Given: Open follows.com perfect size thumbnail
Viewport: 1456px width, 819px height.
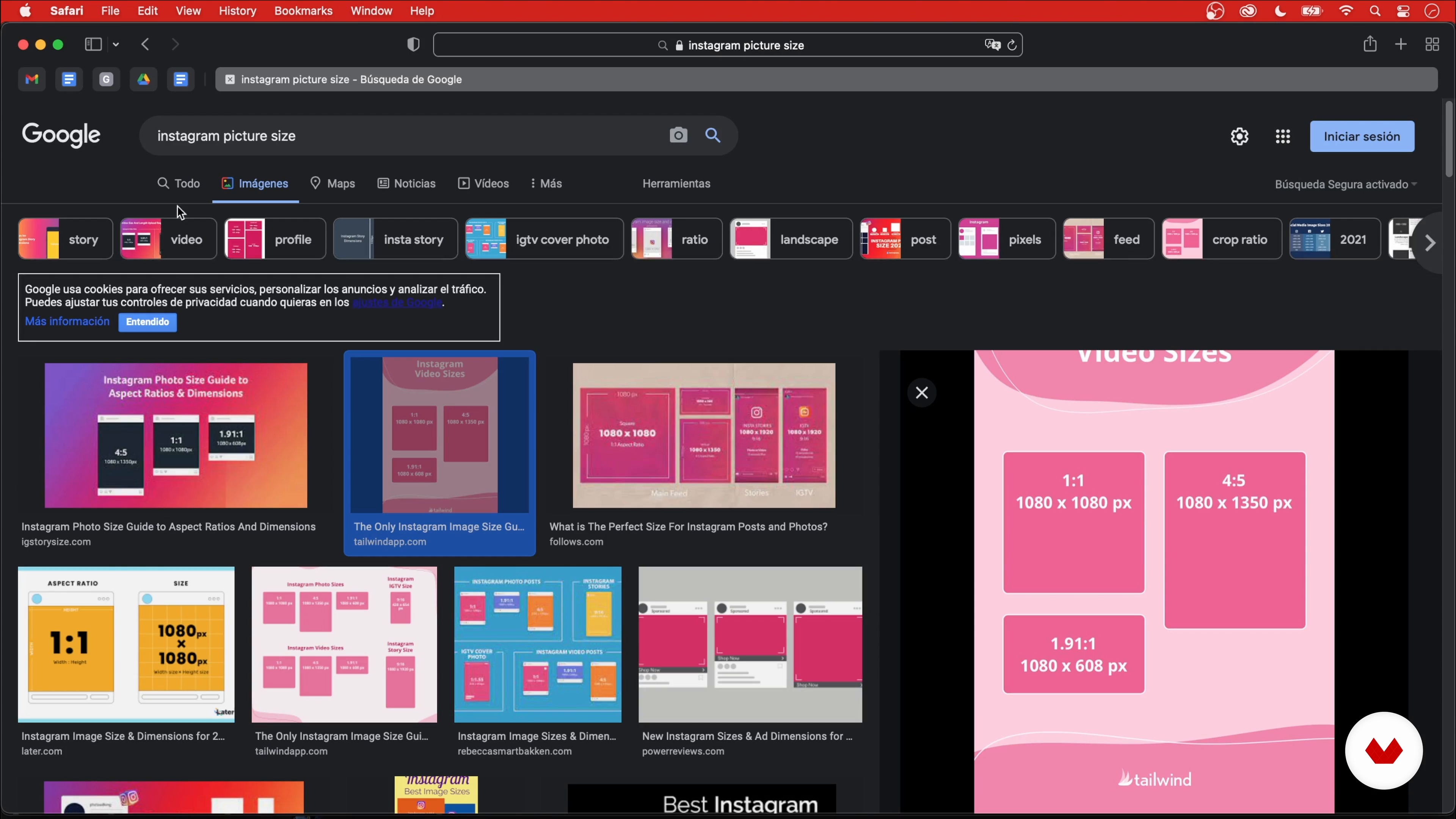Looking at the screenshot, I should coord(704,436).
